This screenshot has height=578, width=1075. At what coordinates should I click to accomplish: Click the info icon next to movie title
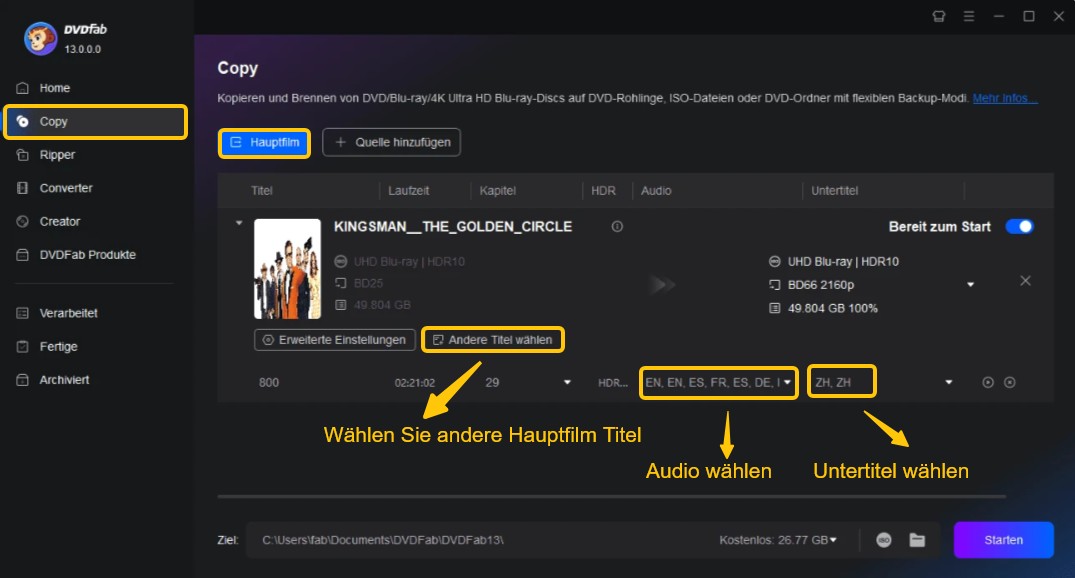tap(617, 226)
